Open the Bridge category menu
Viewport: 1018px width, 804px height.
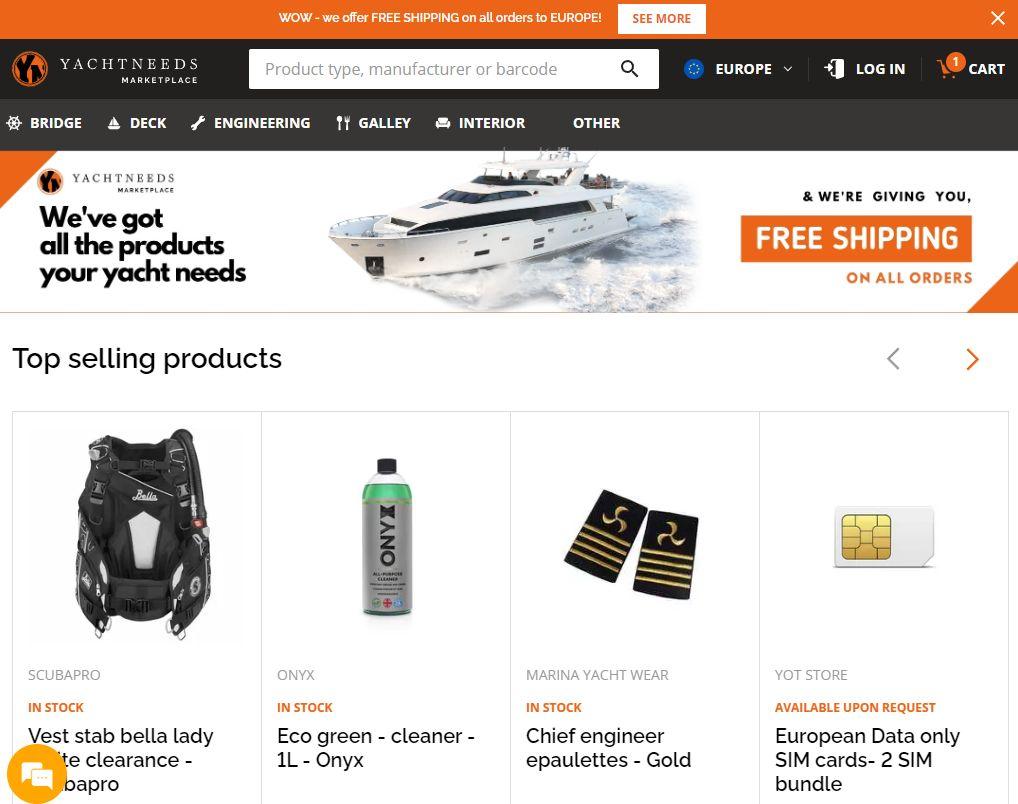[44, 123]
